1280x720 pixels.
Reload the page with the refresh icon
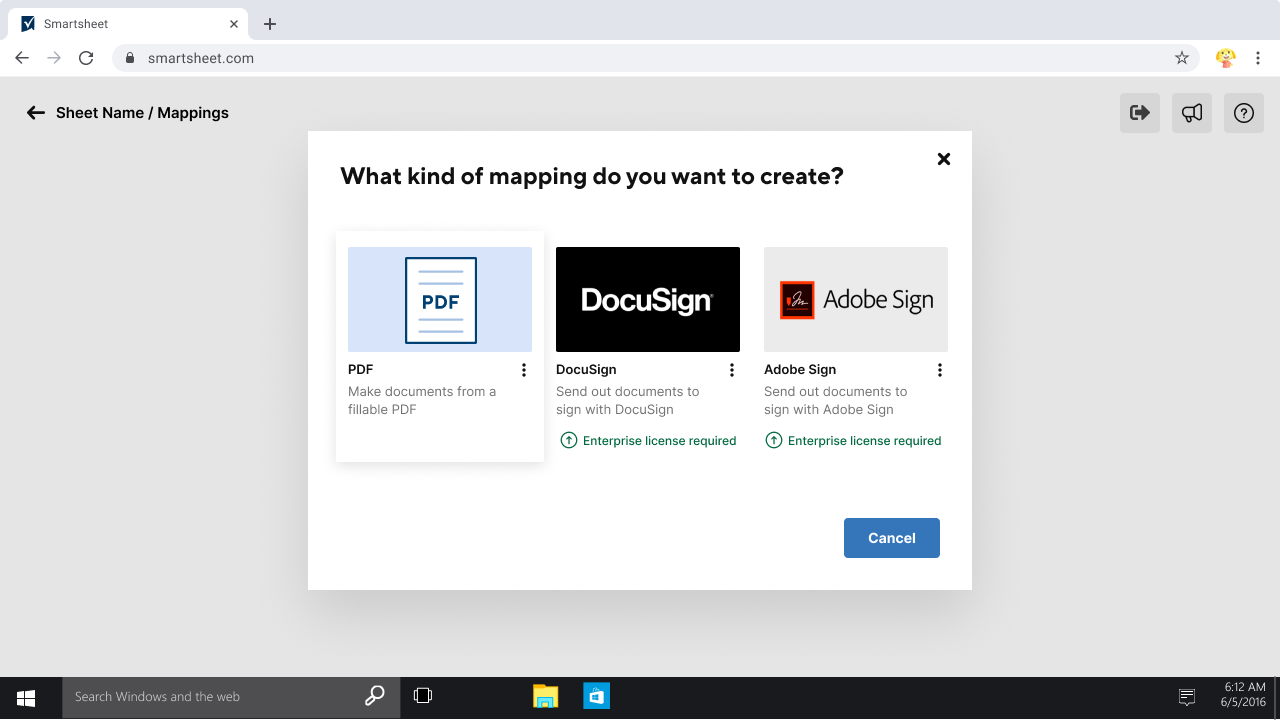tap(86, 58)
